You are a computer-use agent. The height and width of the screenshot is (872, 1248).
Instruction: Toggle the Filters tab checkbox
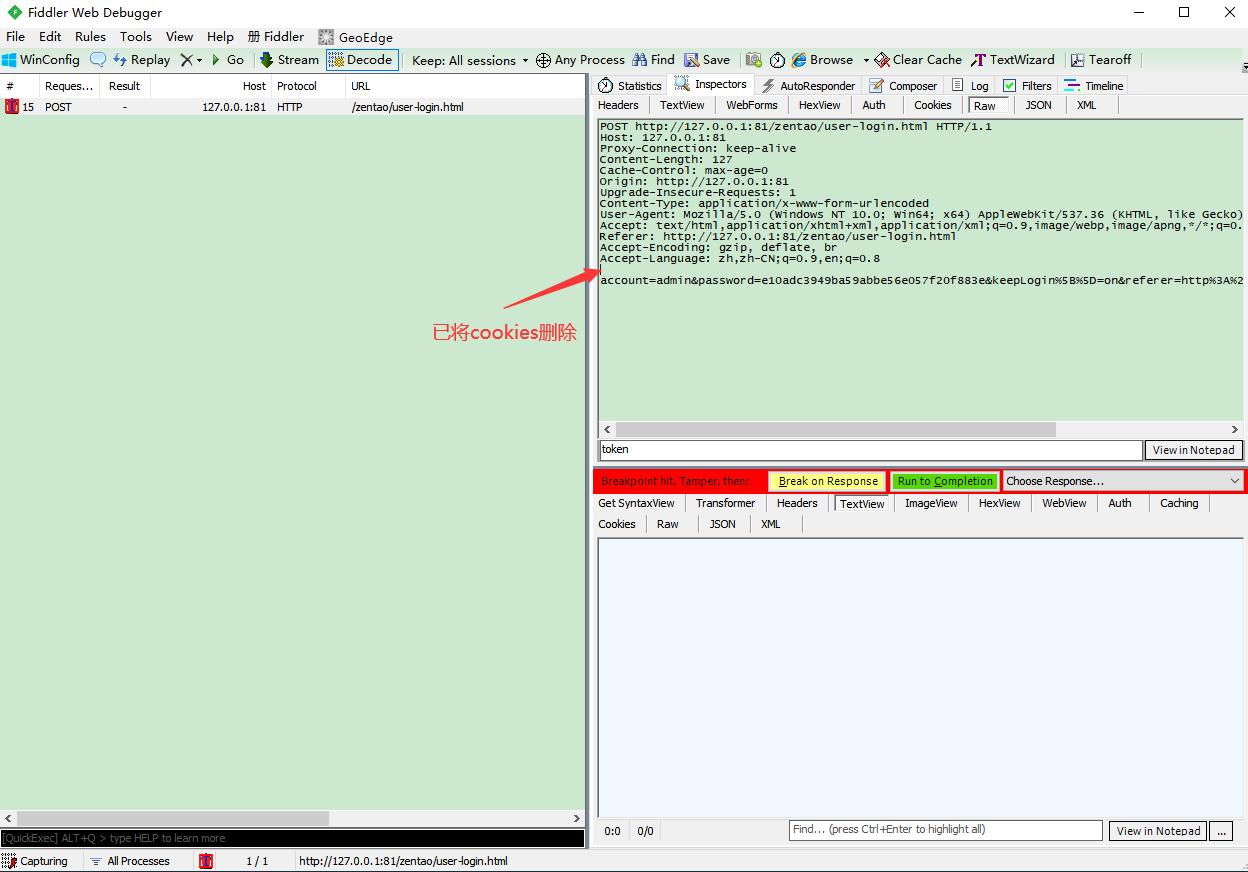(1027, 86)
